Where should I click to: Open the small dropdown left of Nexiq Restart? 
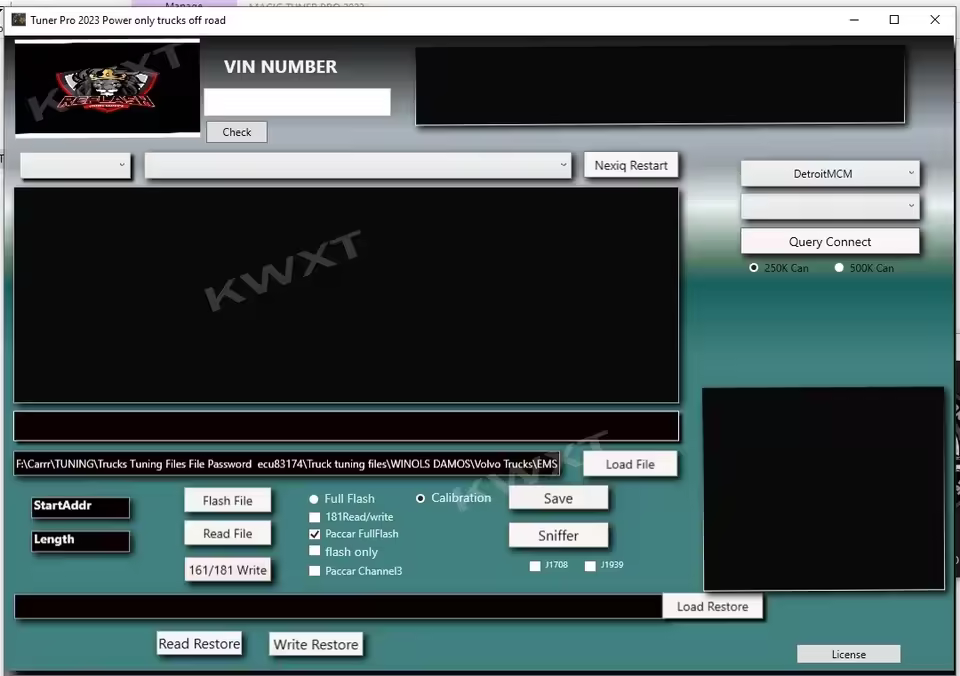(x=76, y=166)
